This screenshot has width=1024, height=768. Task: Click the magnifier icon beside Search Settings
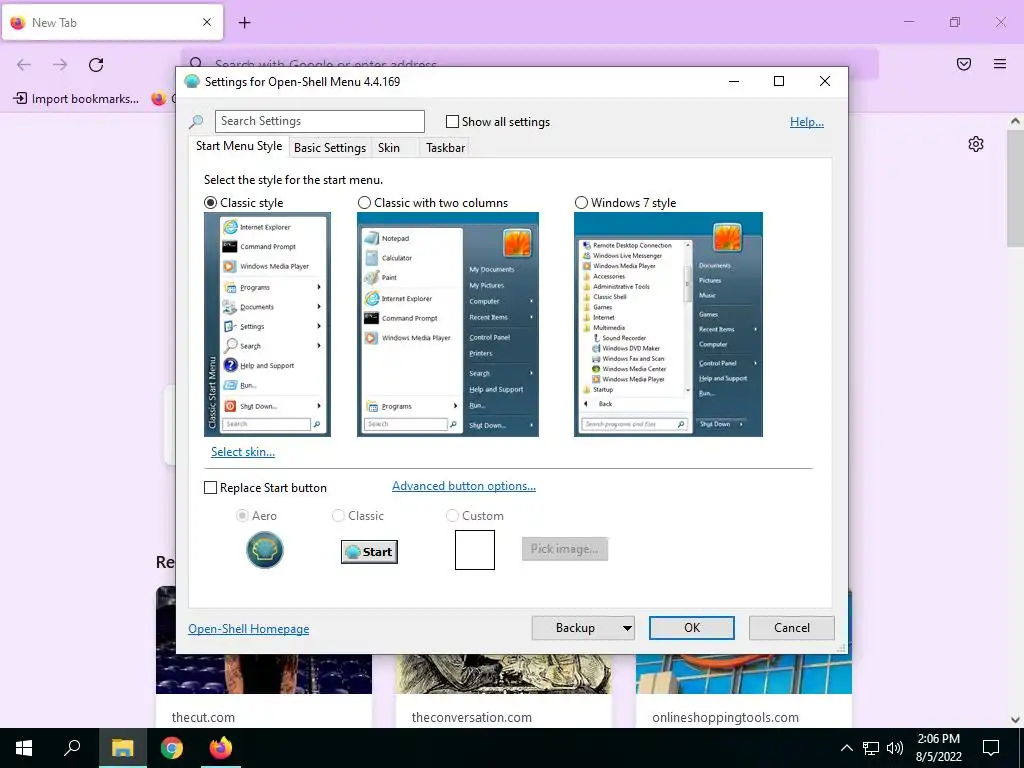click(196, 121)
